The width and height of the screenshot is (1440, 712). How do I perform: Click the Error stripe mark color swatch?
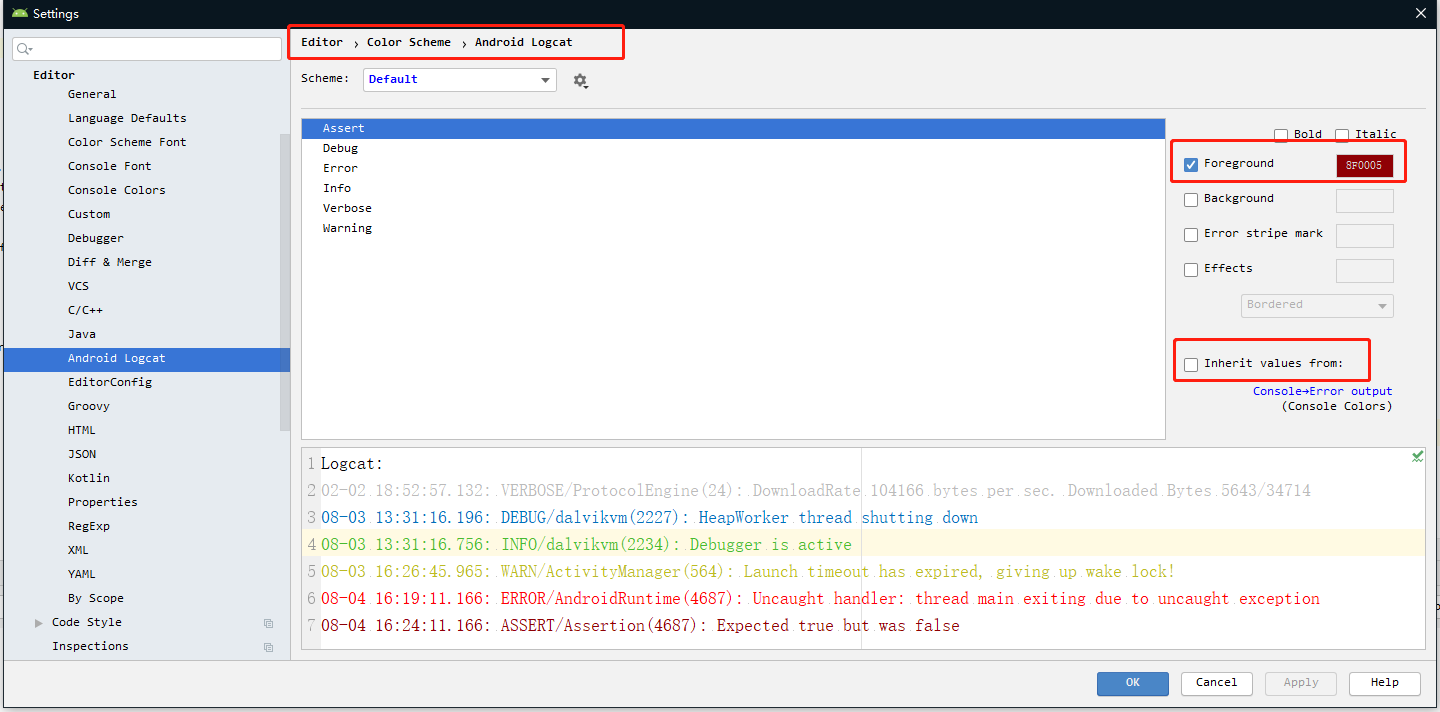1364,236
